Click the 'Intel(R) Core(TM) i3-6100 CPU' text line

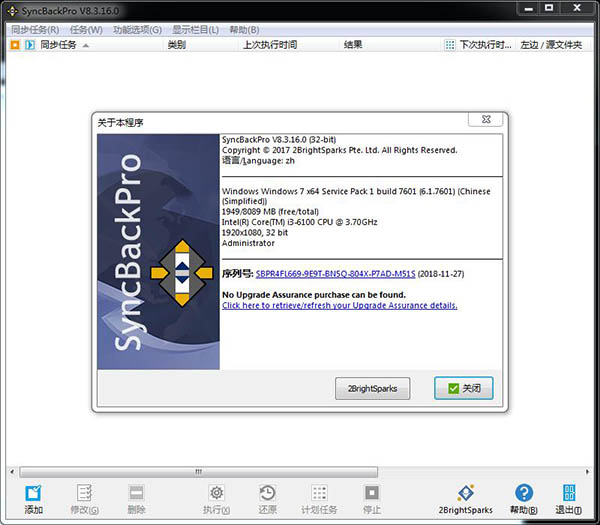299,222
